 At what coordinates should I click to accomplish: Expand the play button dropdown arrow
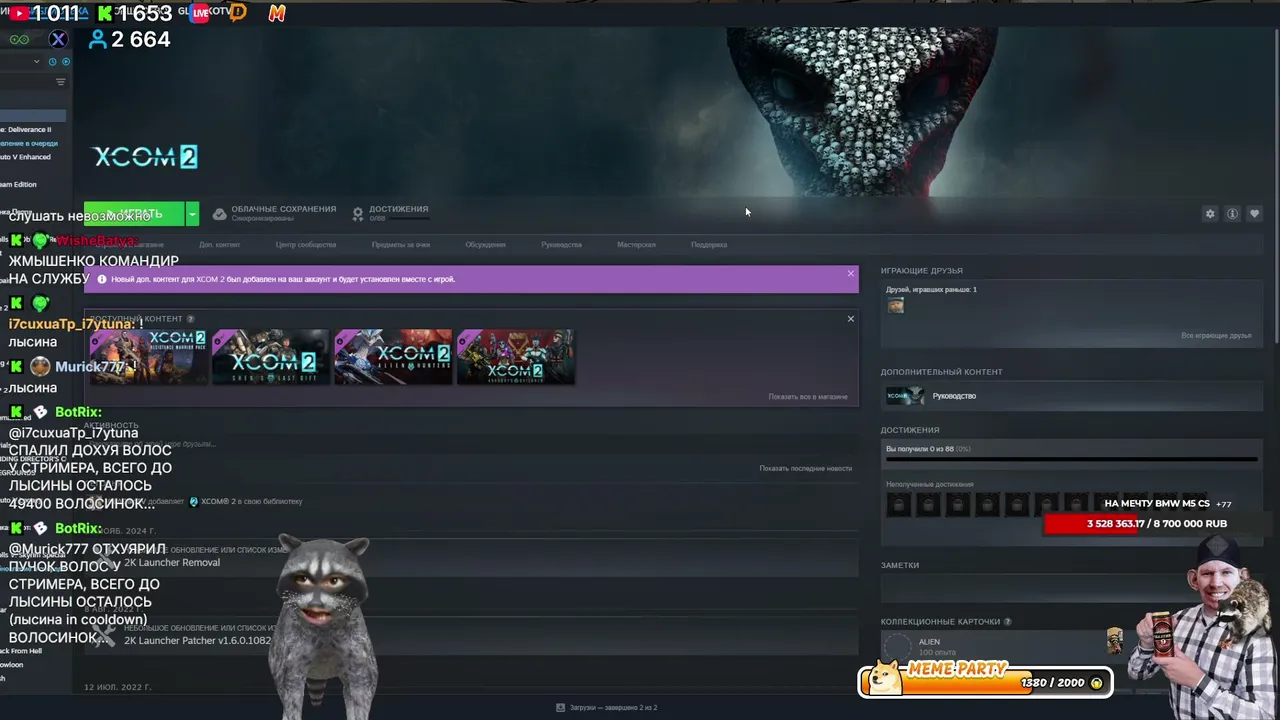pos(192,214)
